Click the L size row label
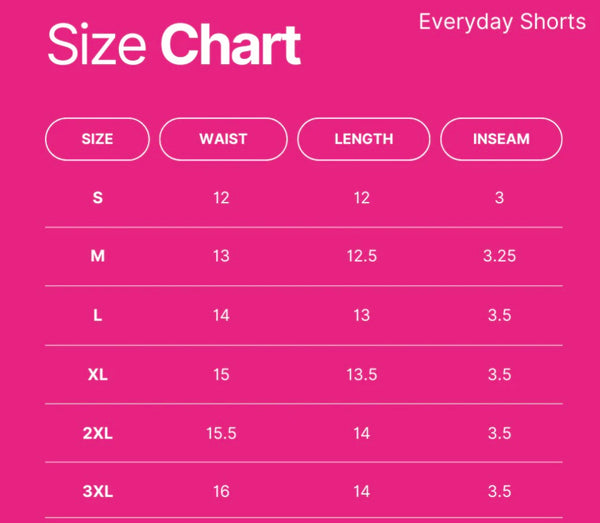600x523 pixels. [x=97, y=315]
